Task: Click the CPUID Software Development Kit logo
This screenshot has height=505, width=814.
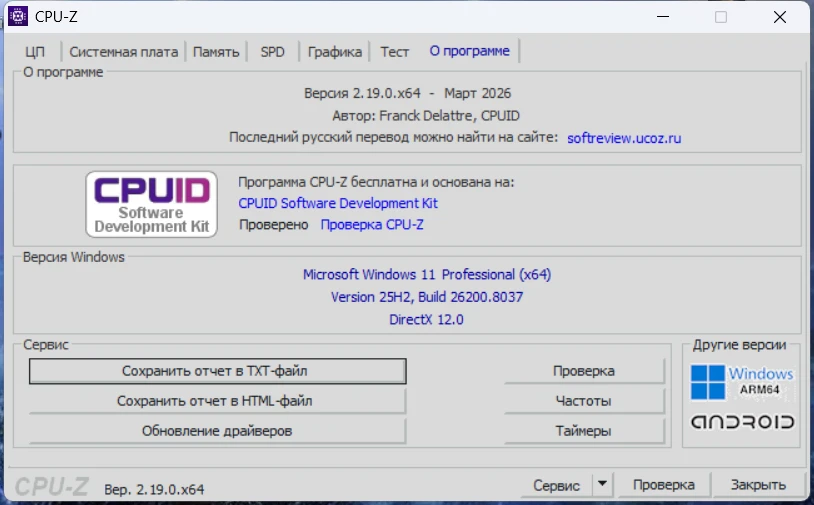Action: (x=152, y=204)
